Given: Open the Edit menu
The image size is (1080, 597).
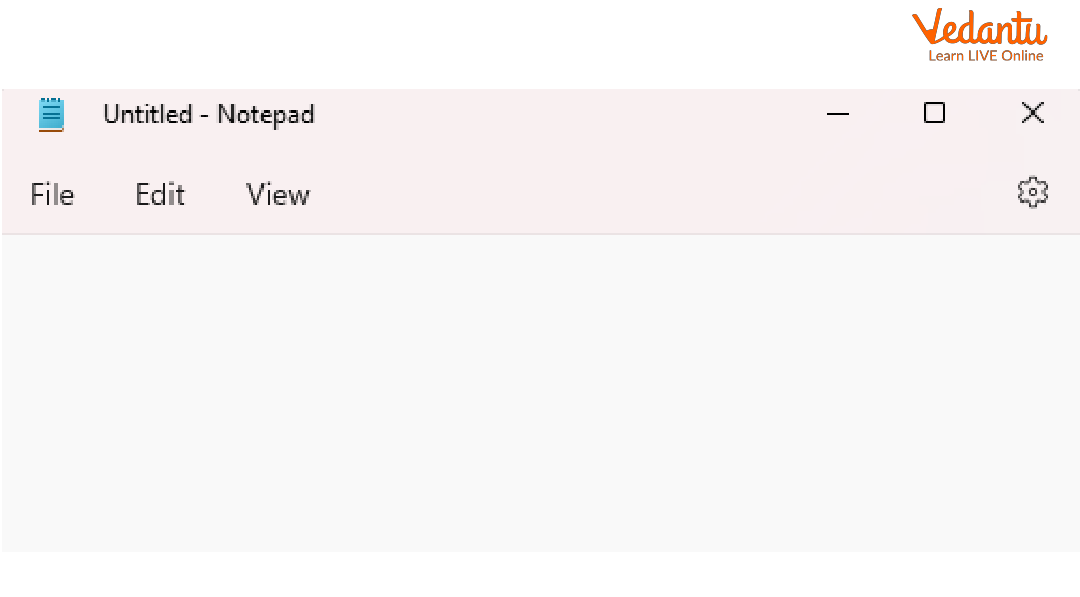Looking at the screenshot, I should (x=160, y=194).
